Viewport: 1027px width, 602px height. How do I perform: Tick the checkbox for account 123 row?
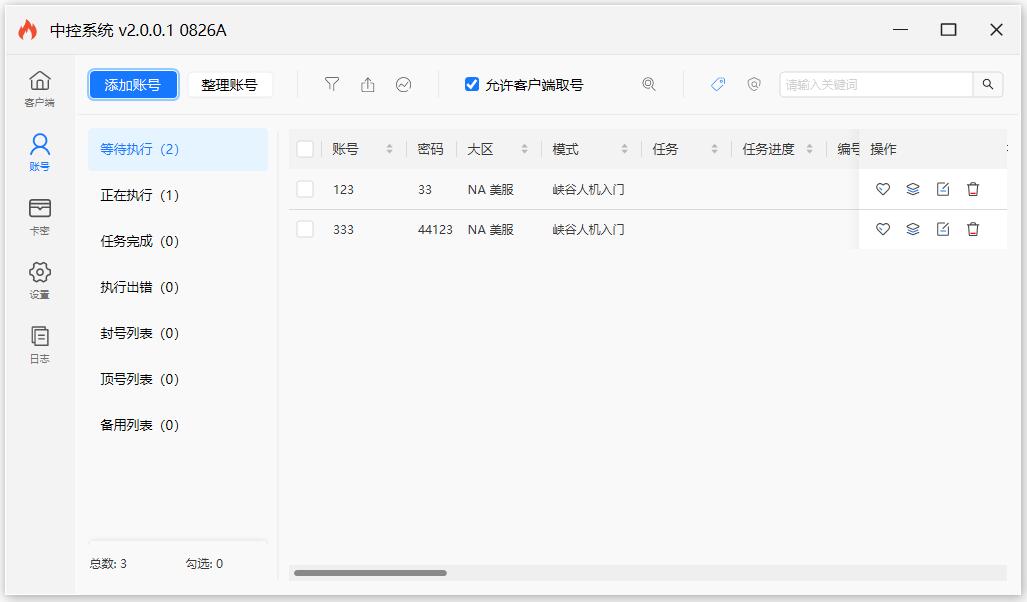(x=305, y=189)
